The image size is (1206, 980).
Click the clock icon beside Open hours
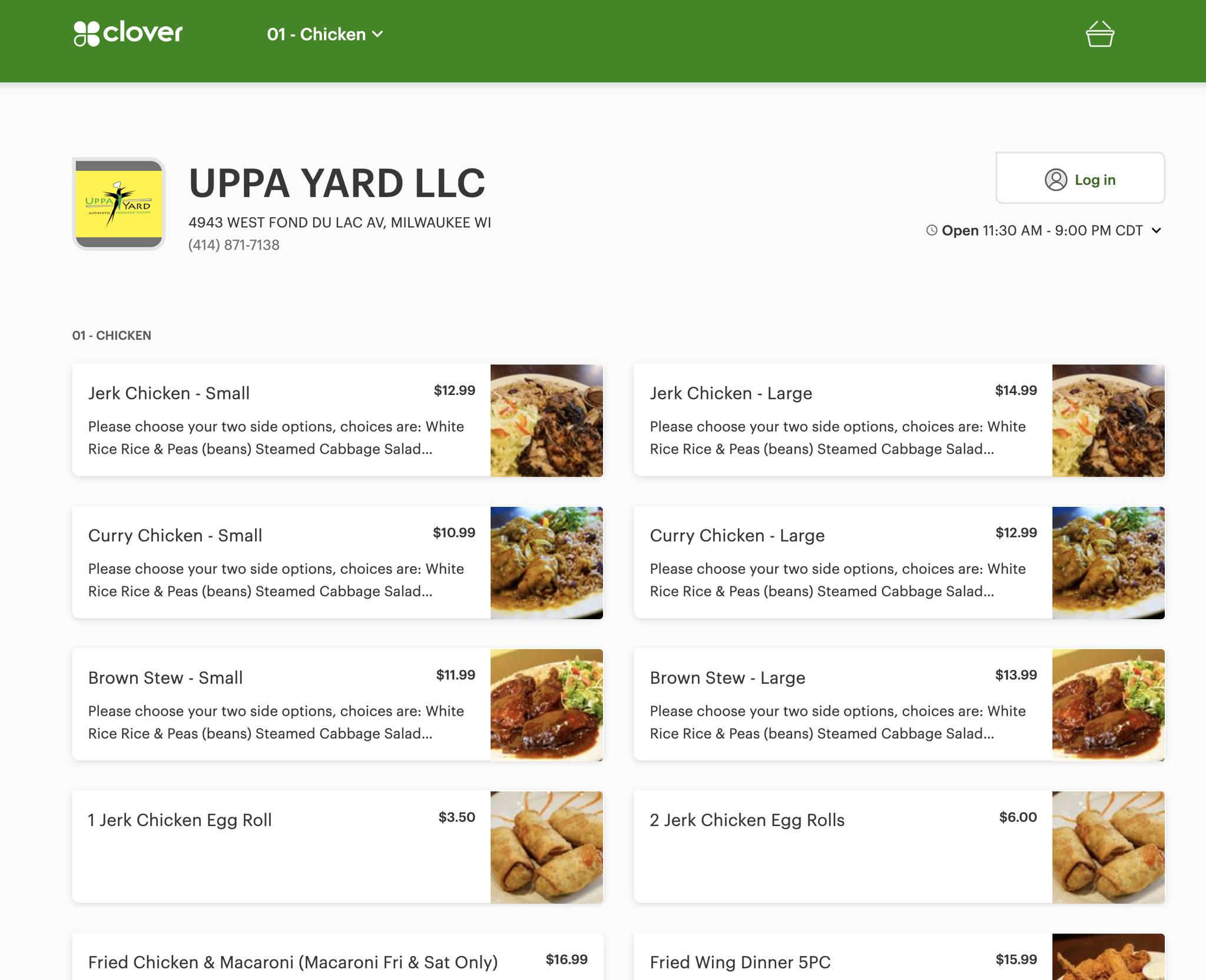(x=932, y=230)
